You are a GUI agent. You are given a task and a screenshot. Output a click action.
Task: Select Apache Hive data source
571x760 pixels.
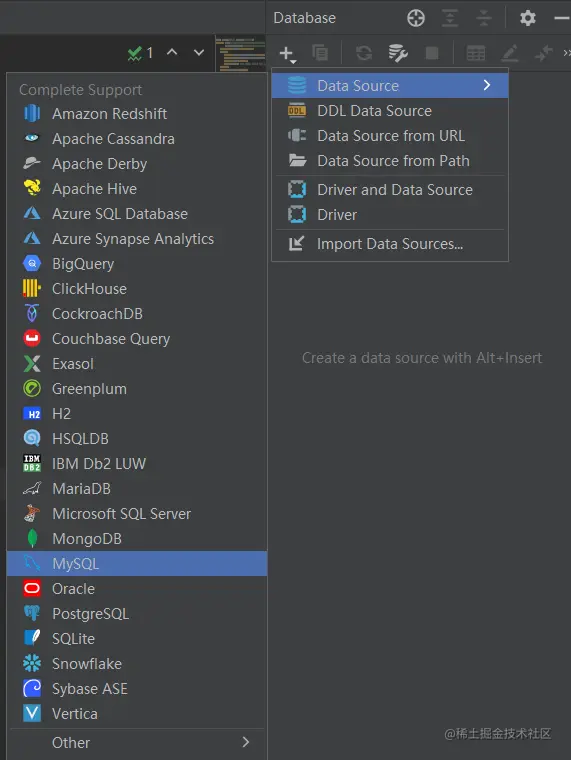click(137, 189)
